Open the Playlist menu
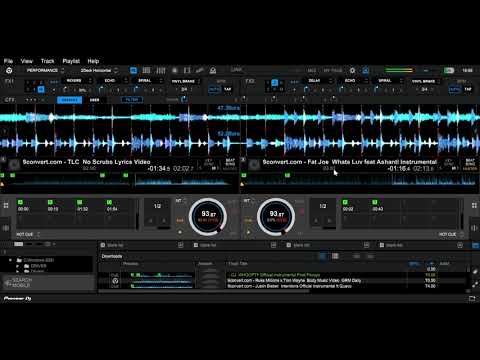 71,61
